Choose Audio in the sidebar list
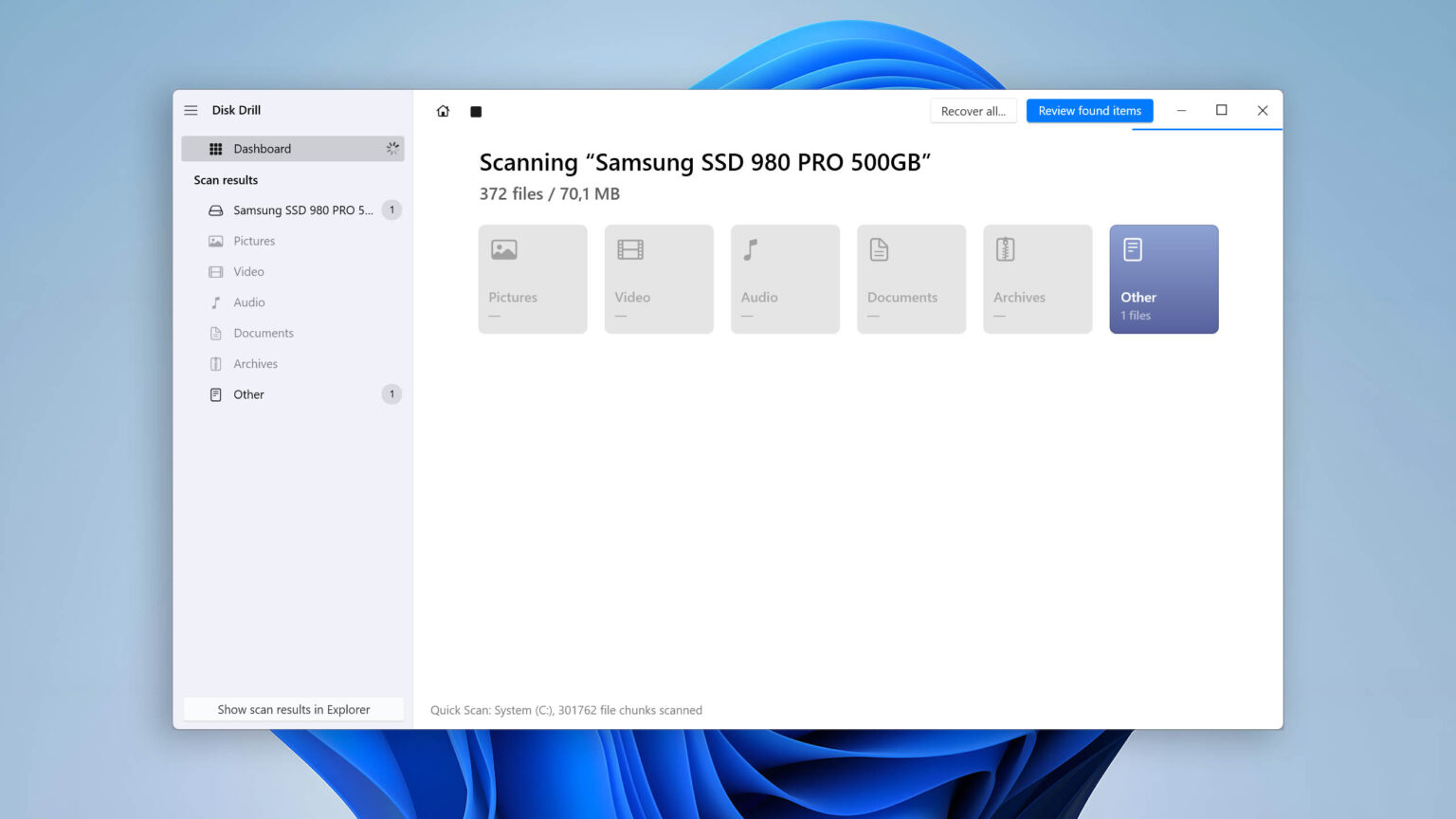Screen dimensions: 1456x819 click(248, 302)
